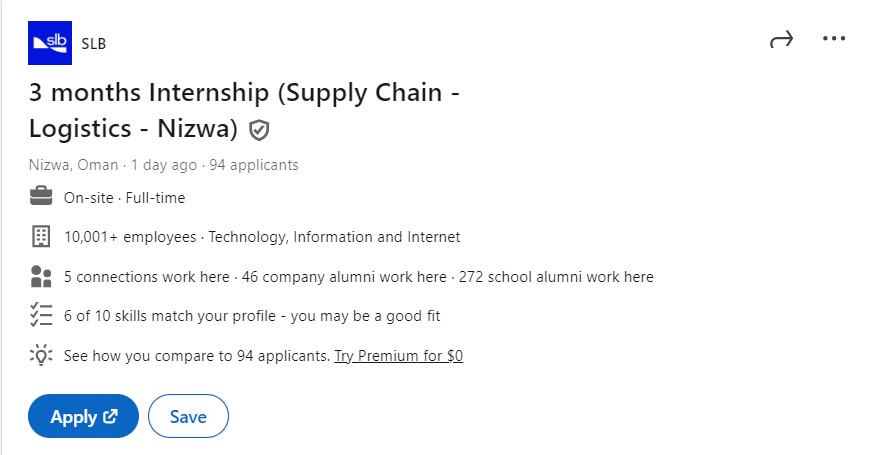Click the SLB company logo
884x455 pixels.
point(50,43)
